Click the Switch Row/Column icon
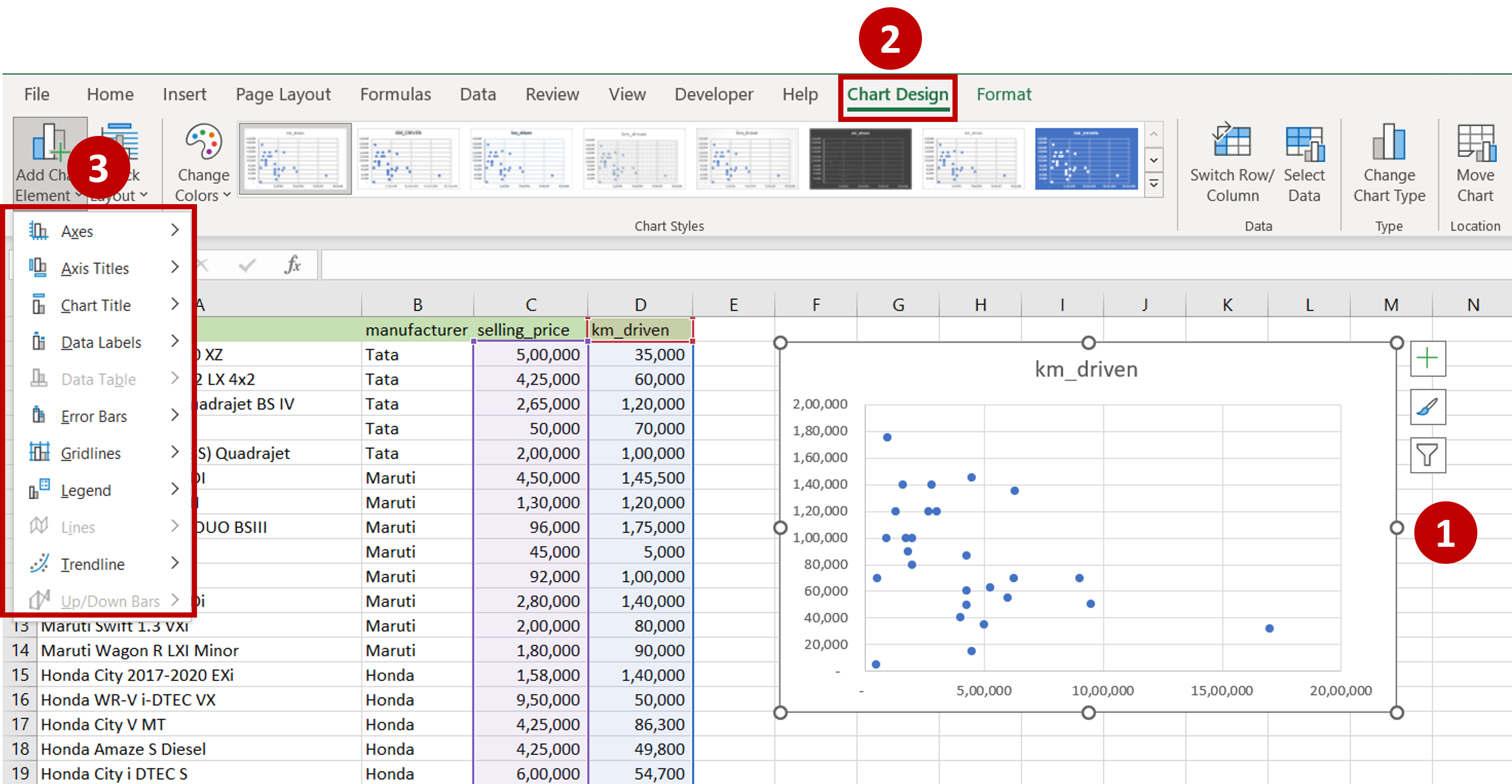The image size is (1512, 784). (x=1231, y=142)
